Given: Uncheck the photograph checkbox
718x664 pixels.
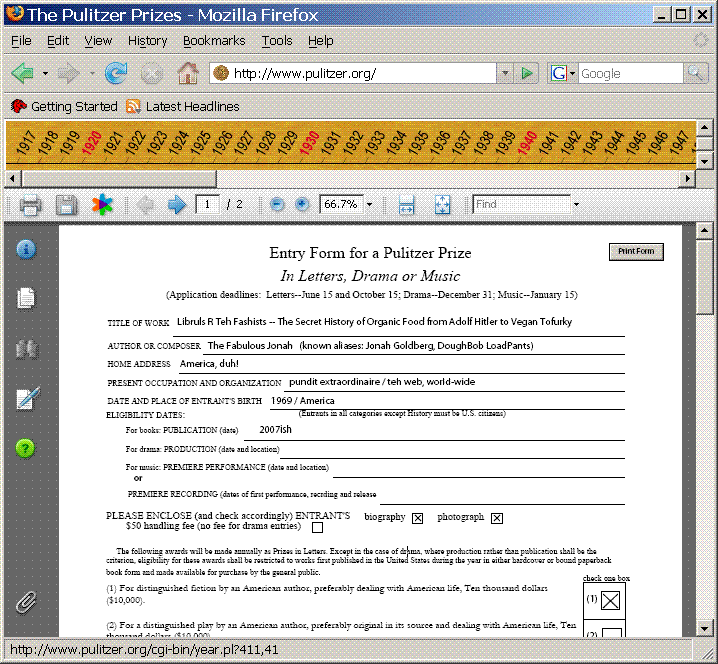Looking at the screenshot, I should click(497, 518).
